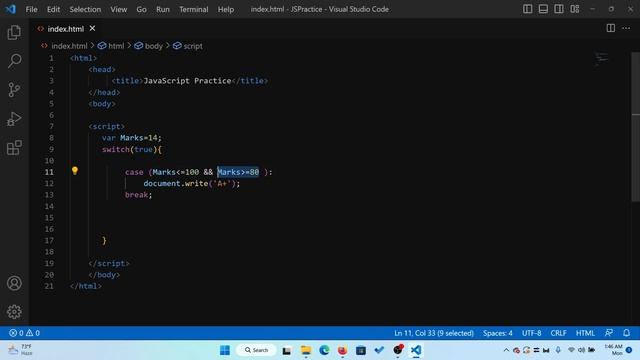Image resolution: width=640 pixels, height=360 pixels.
Task: Click index.html in the breadcrumb
Action: [64, 46]
